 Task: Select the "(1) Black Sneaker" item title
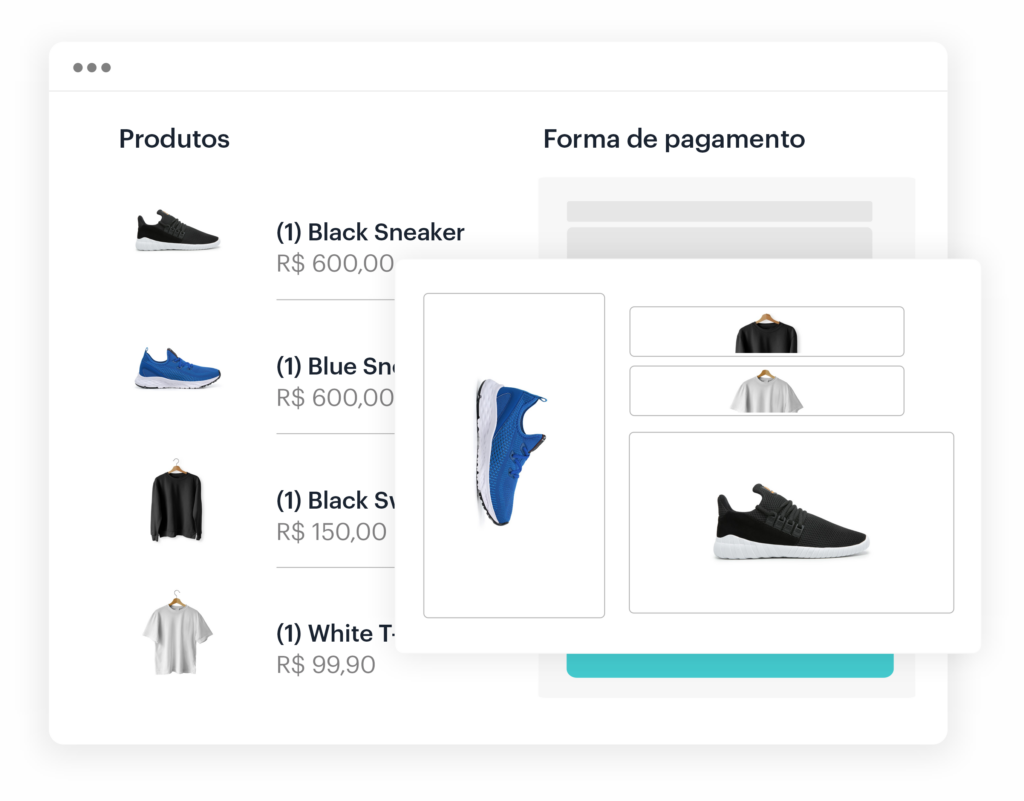click(370, 232)
